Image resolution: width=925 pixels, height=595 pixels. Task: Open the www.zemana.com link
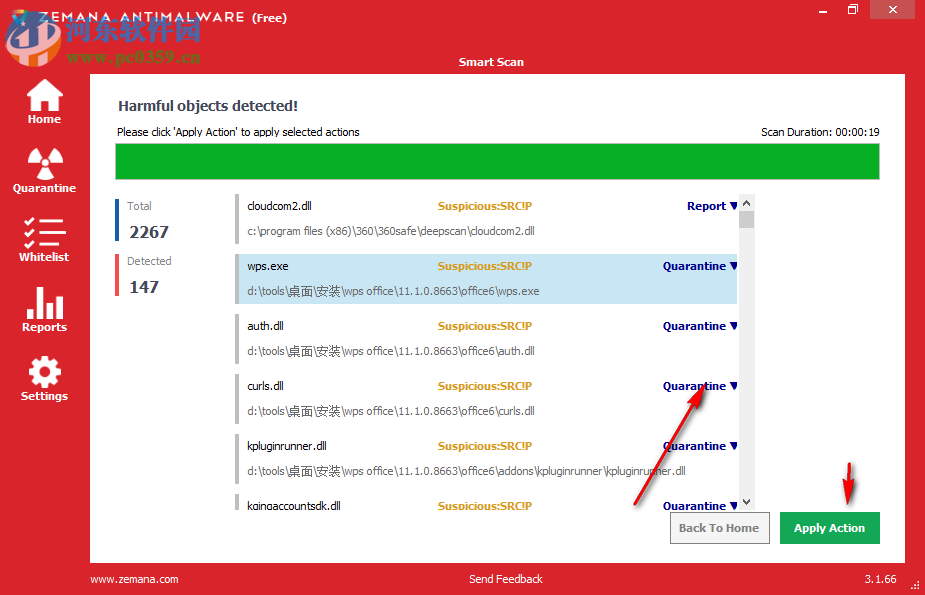pos(133,579)
